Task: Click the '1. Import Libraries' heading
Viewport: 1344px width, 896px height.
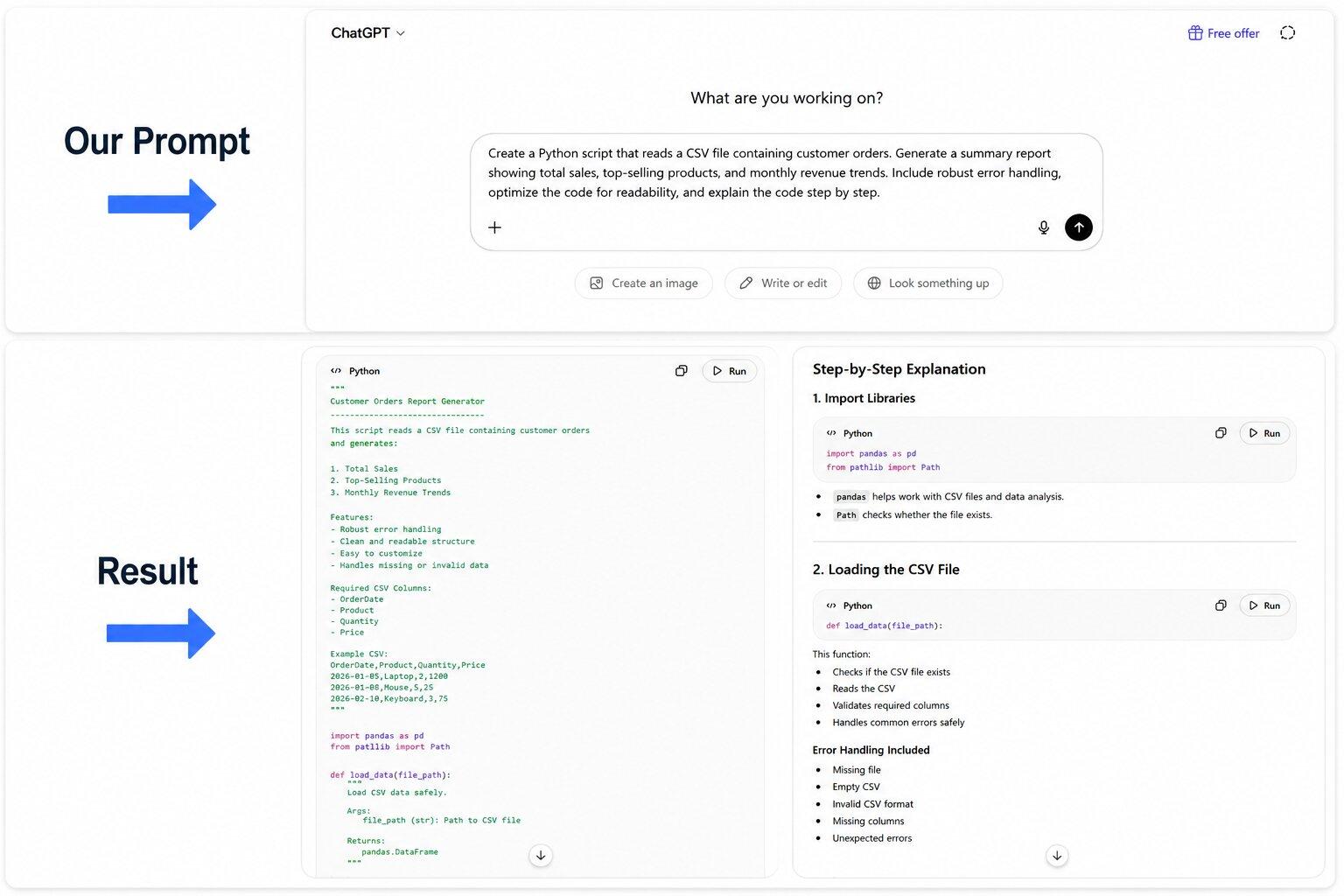Action: (864, 398)
